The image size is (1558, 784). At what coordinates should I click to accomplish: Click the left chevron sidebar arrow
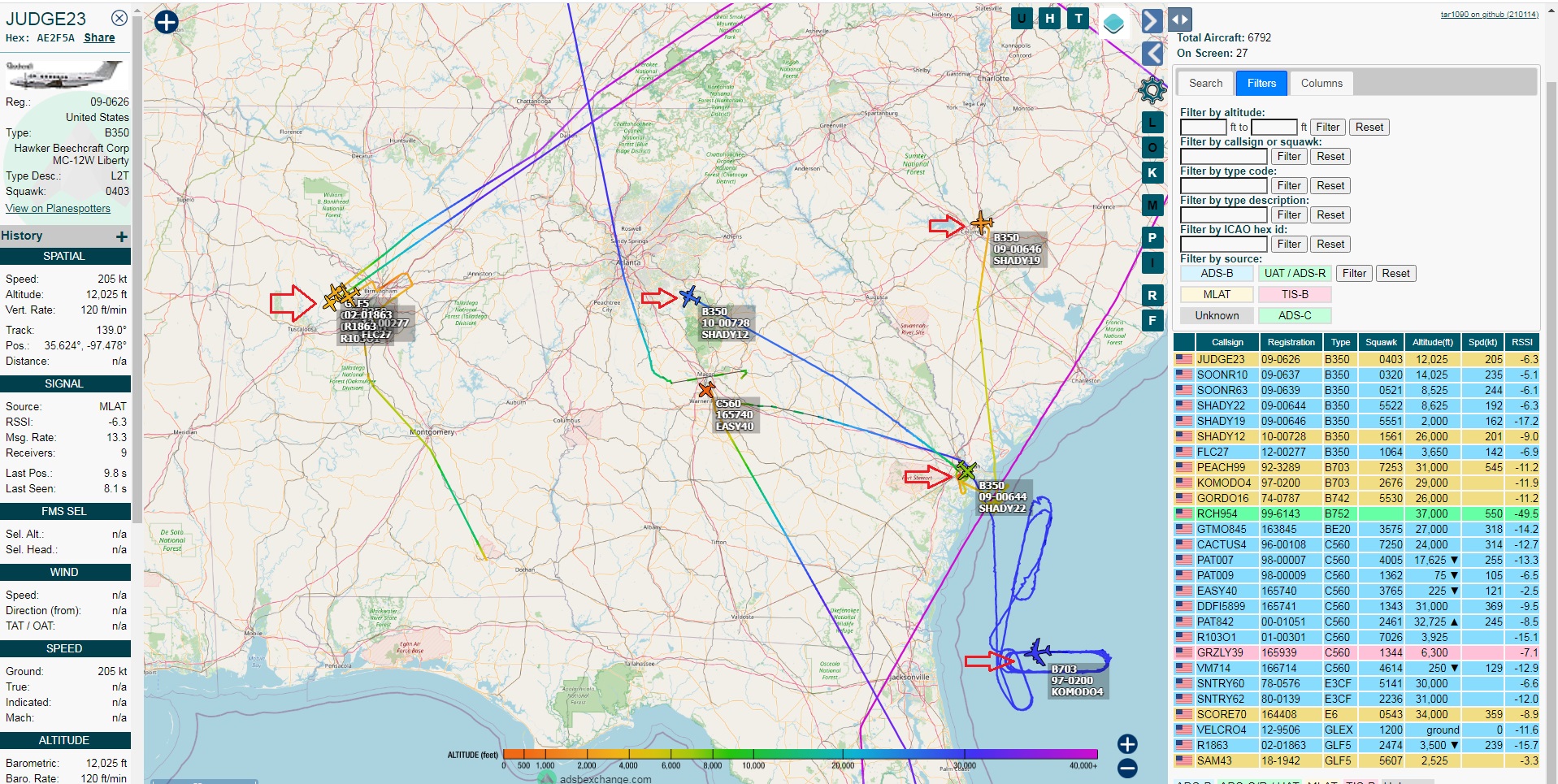(1152, 54)
